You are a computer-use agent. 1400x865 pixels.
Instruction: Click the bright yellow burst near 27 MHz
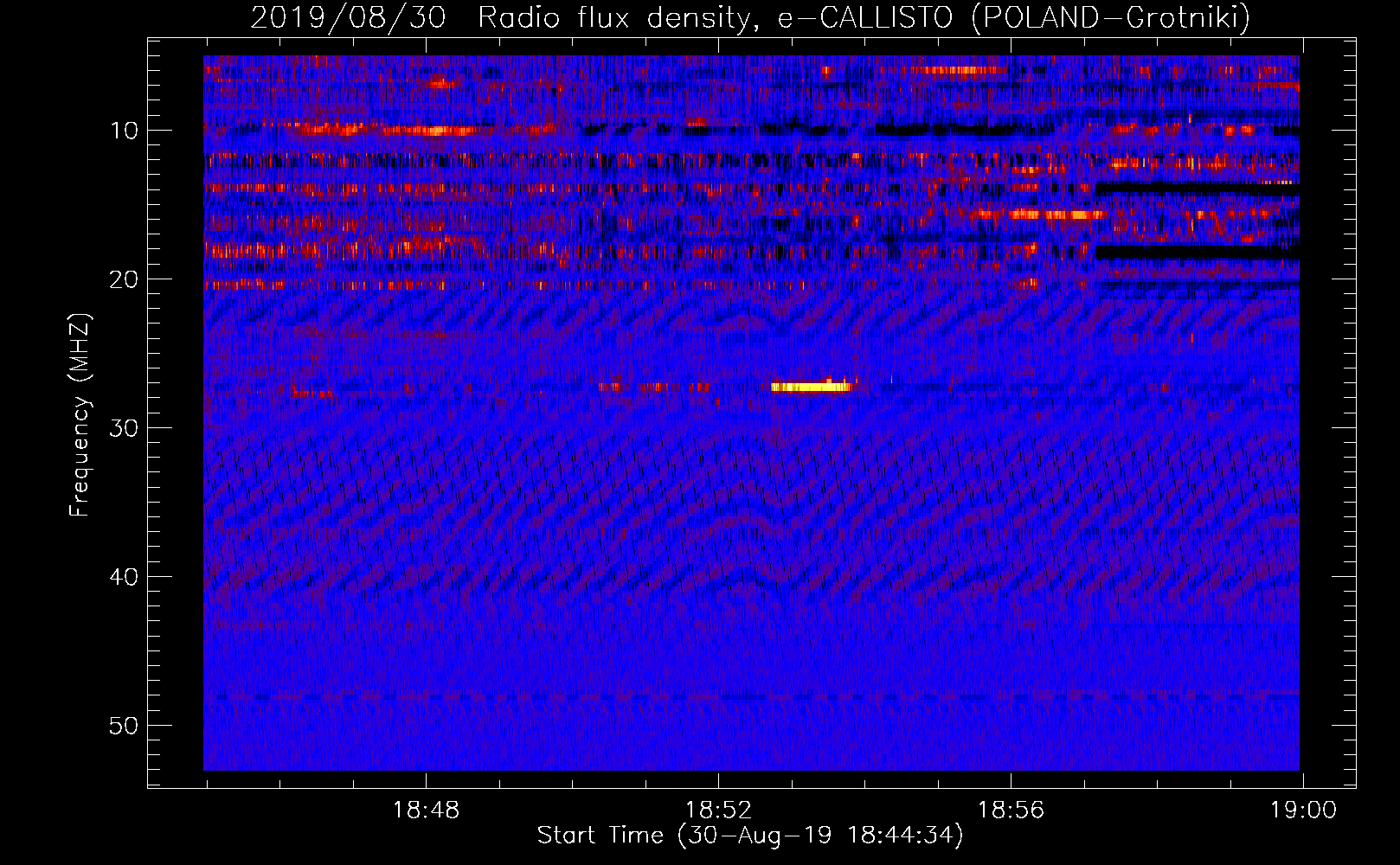pyautogui.click(x=812, y=387)
